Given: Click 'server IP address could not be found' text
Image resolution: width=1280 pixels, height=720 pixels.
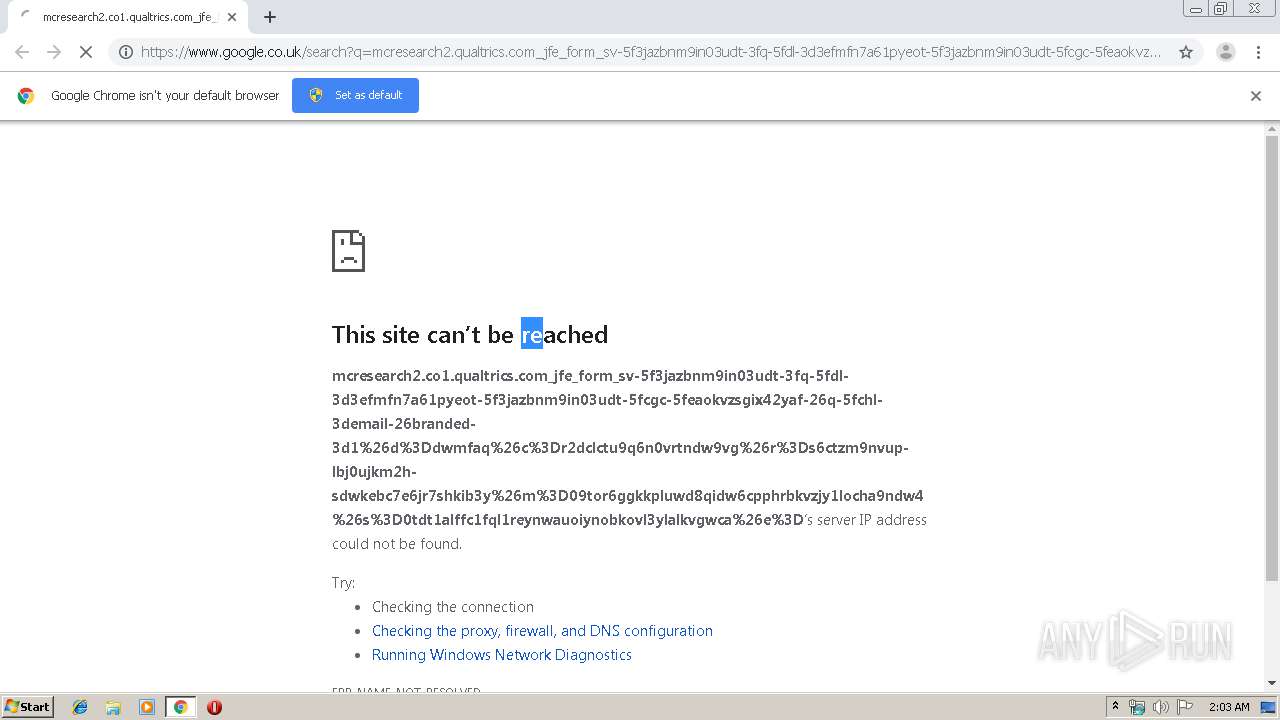Looking at the screenshot, I should [630, 532].
